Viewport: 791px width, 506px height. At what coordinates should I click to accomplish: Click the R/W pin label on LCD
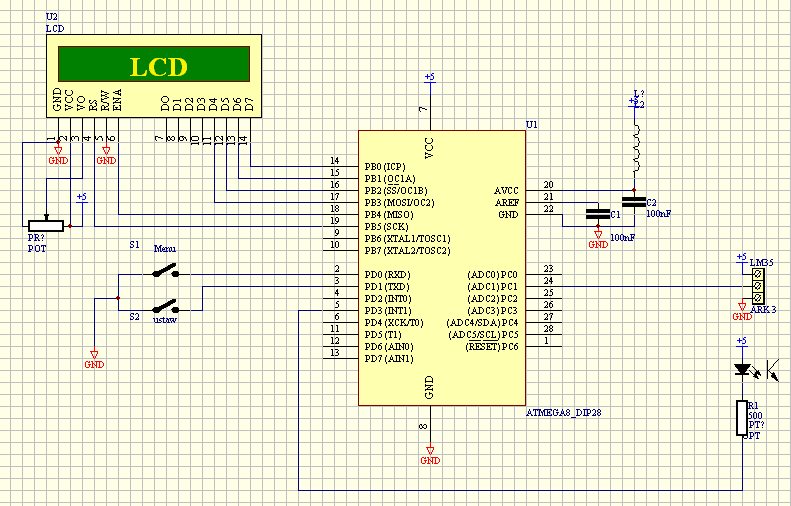(x=105, y=101)
